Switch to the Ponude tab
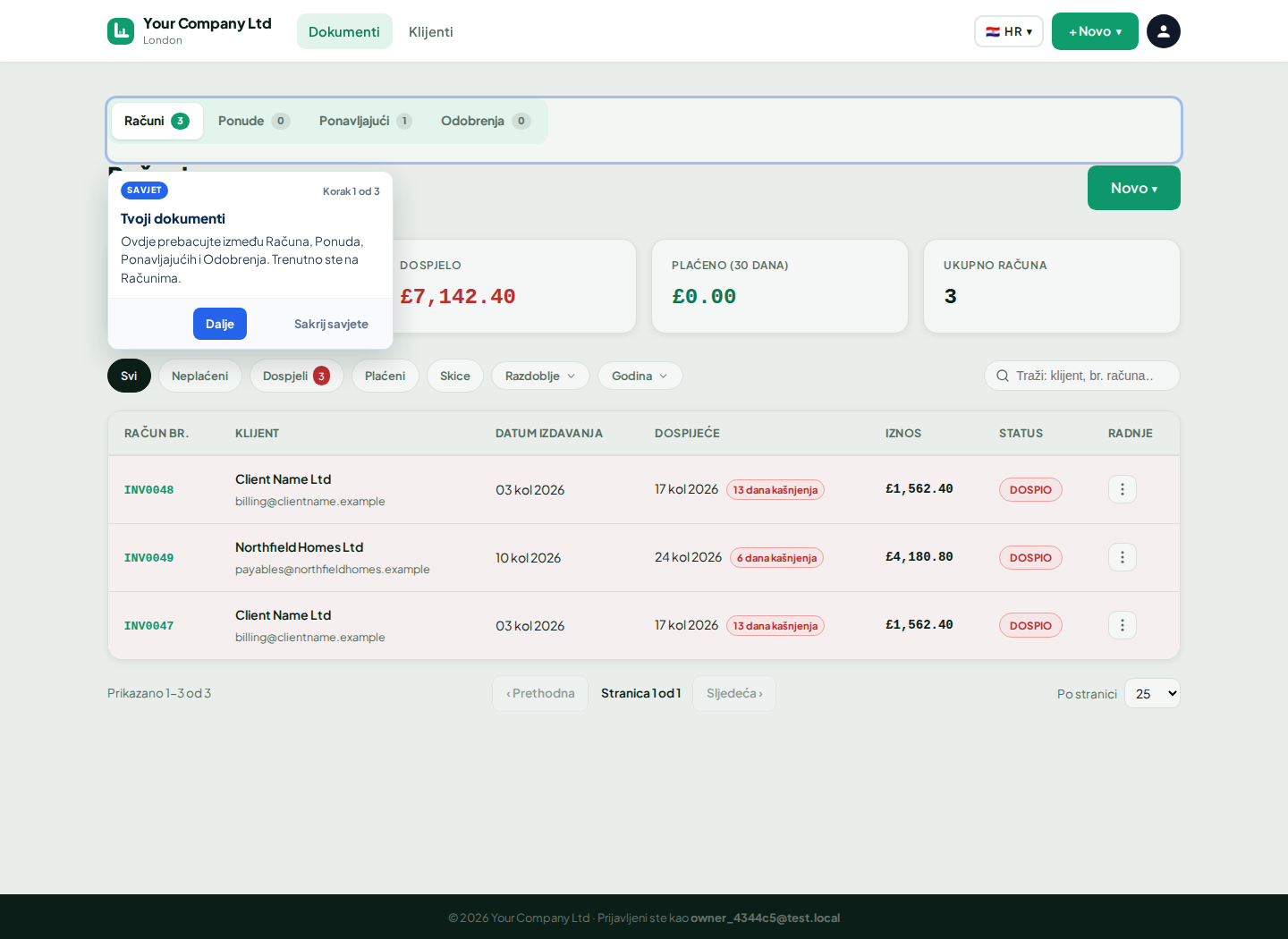The image size is (1288, 939). click(x=253, y=121)
